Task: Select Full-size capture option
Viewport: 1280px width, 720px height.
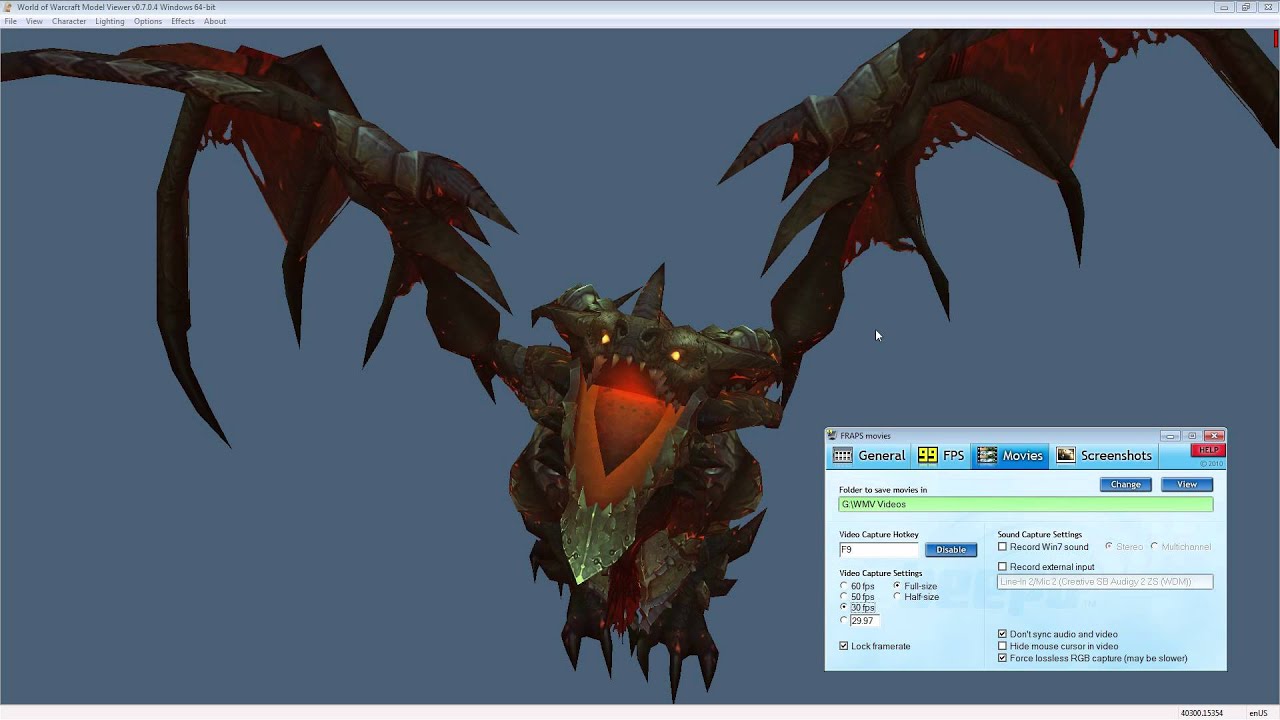Action: click(897, 586)
